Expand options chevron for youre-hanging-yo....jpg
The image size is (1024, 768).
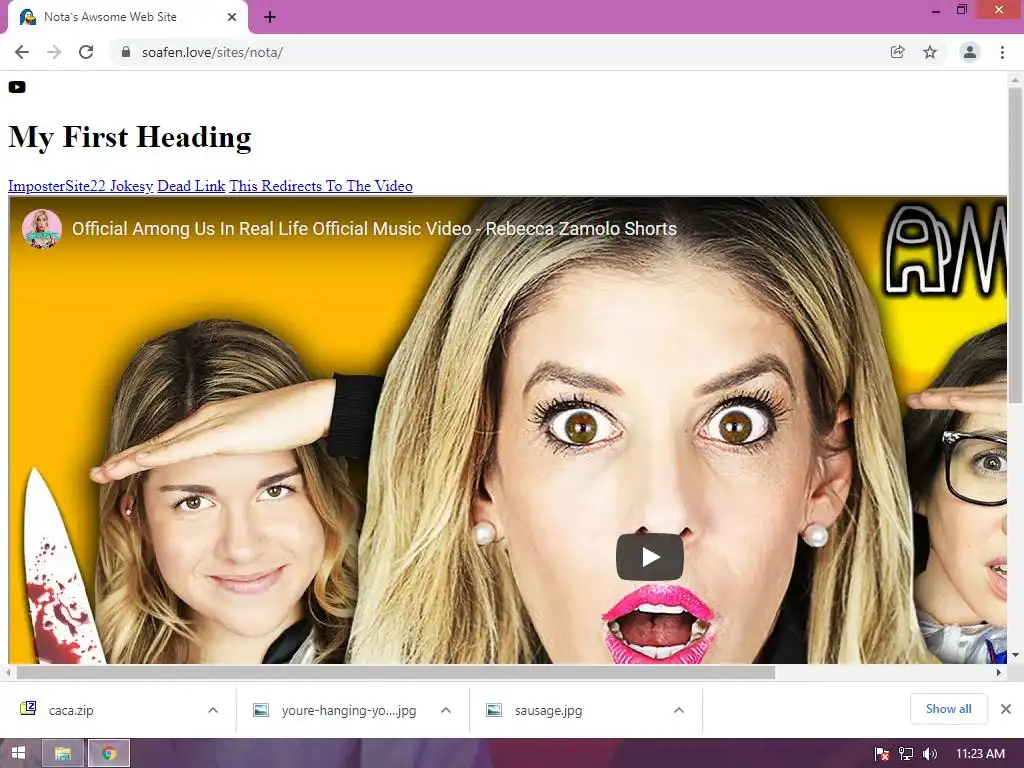point(446,710)
